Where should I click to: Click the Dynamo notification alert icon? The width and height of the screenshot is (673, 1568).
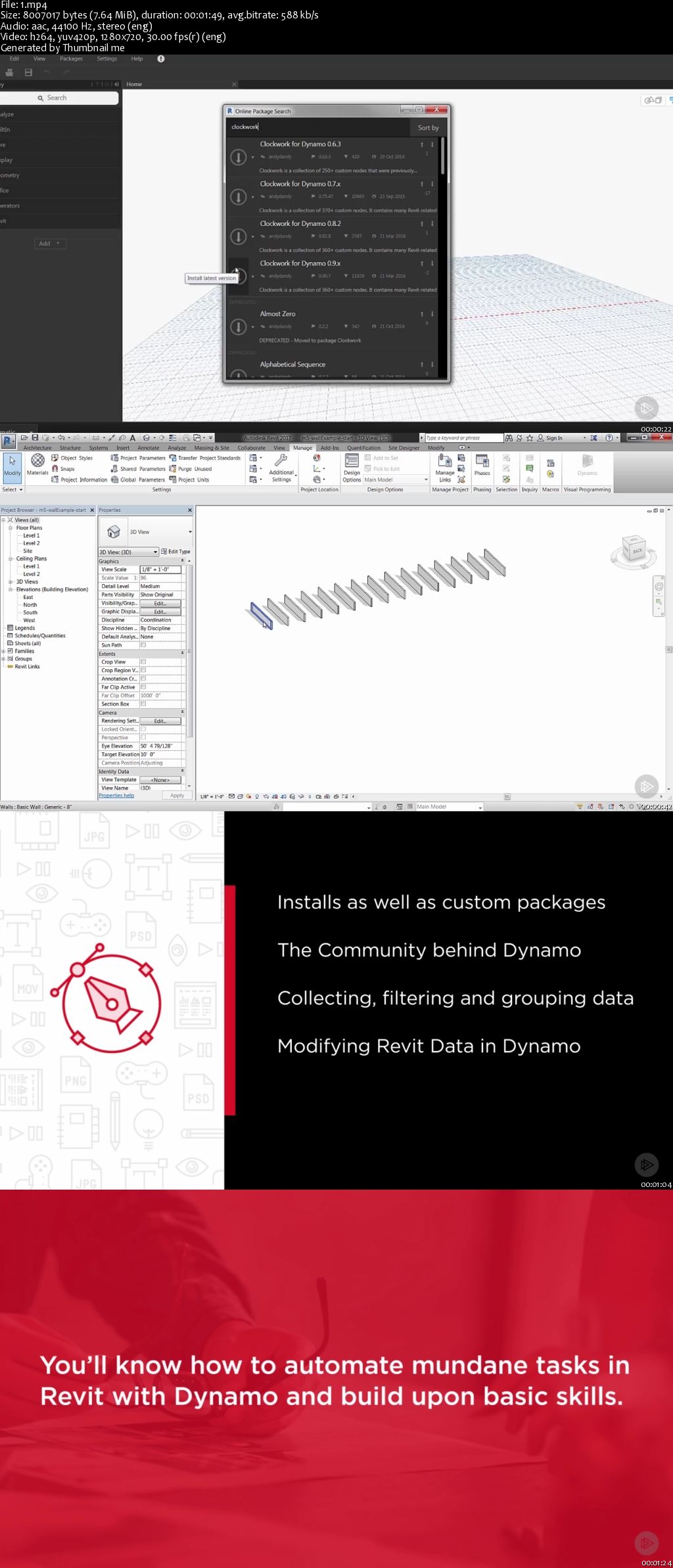click(x=161, y=58)
